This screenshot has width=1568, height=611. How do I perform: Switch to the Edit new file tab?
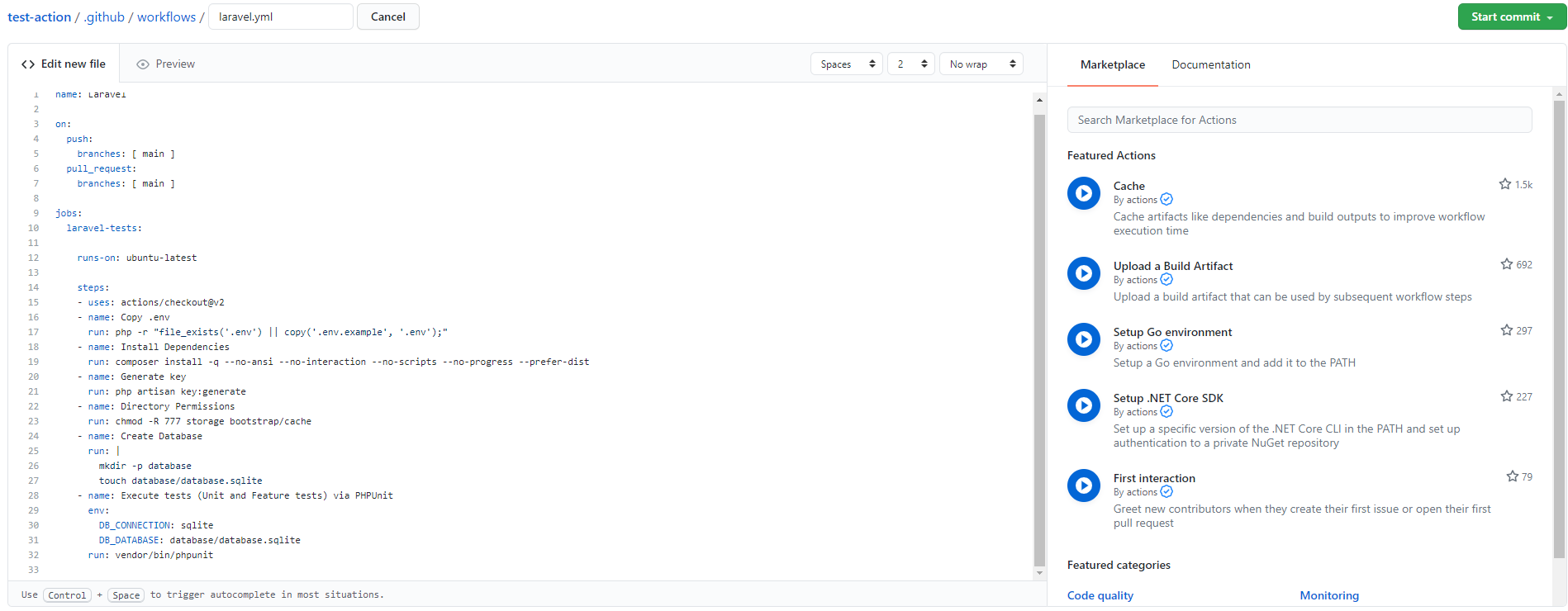coord(64,64)
